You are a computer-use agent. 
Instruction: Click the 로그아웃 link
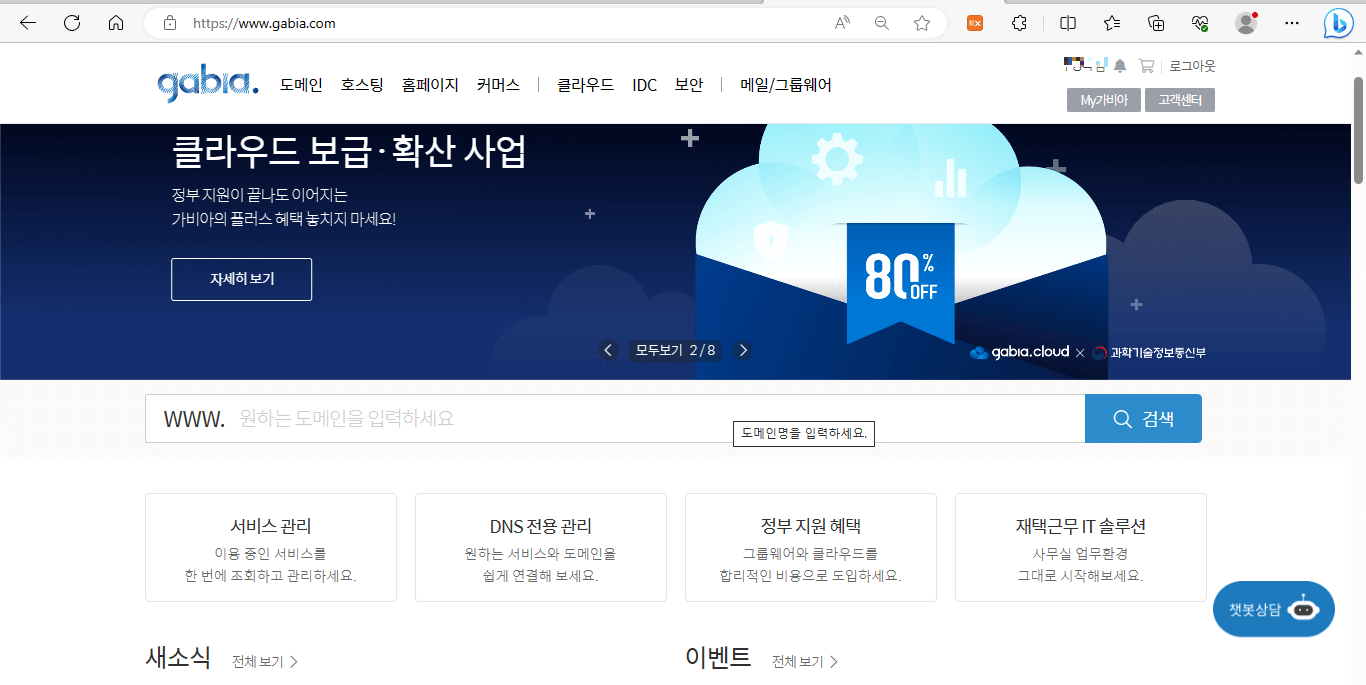point(1192,66)
